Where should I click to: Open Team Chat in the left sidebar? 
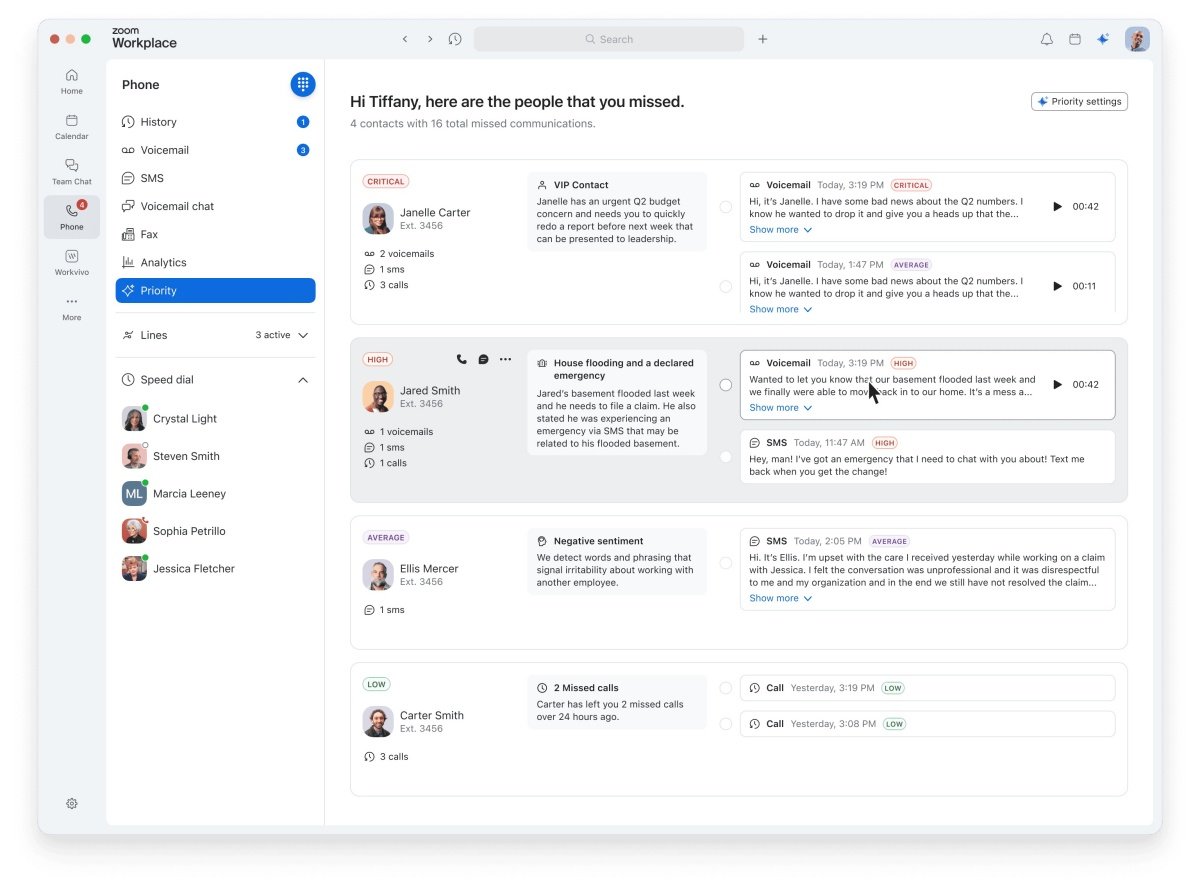[x=71, y=171]
